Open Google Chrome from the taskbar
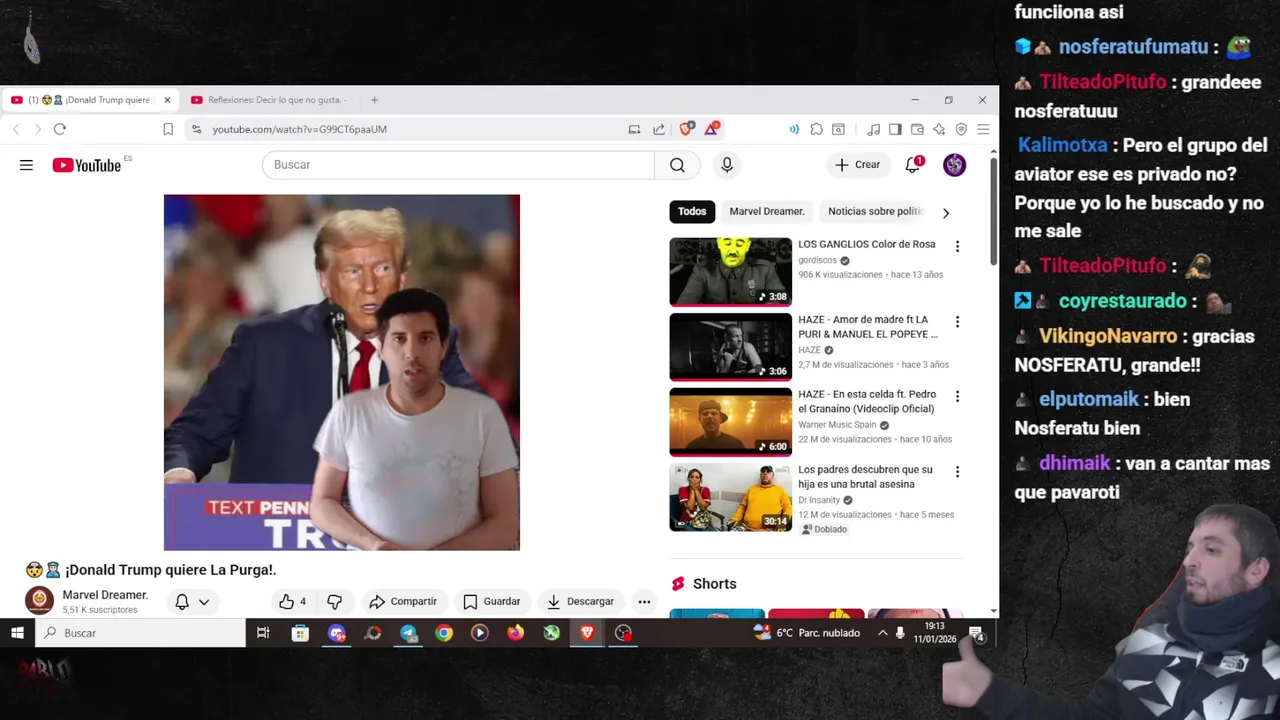Viewport: 1280px width, 720px height. click(x=444, y=633)
